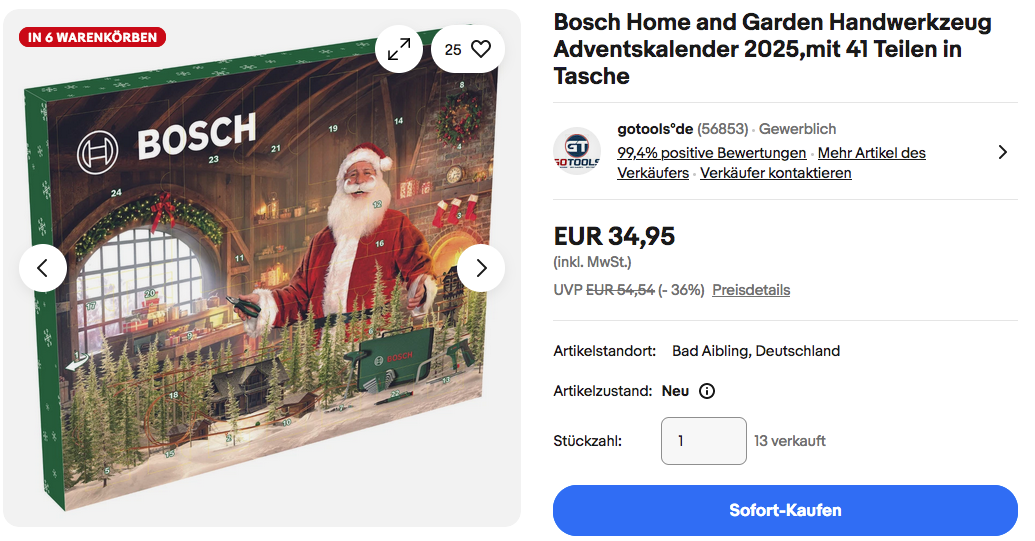The height and width of the screenshot is (541, 1035).
Task: Click the 13 verkauft sold count
Action: click(x=790, y=441)
